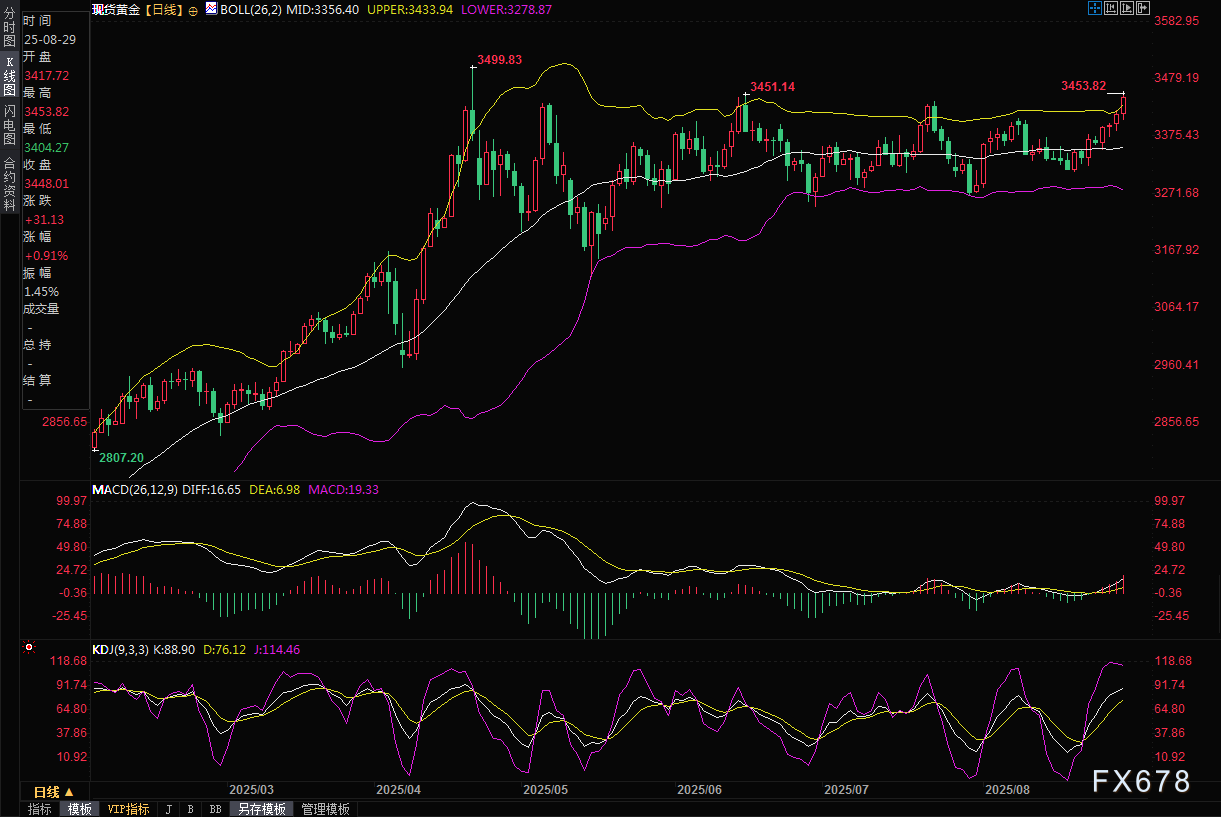Open the 闪电图 side tab
This screenshot has height=817, width=1221.
click(9, 125)
